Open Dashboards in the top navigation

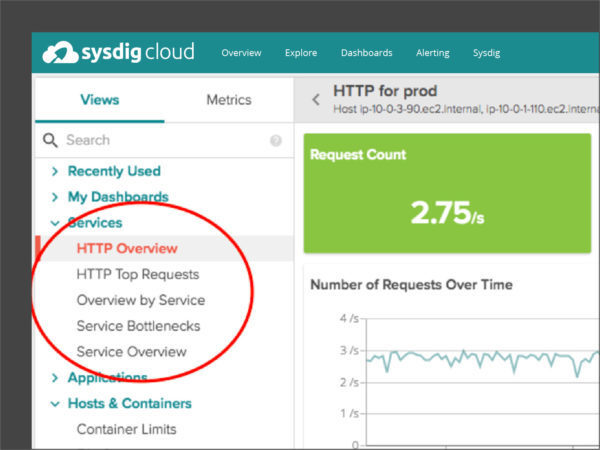(367, 53)
